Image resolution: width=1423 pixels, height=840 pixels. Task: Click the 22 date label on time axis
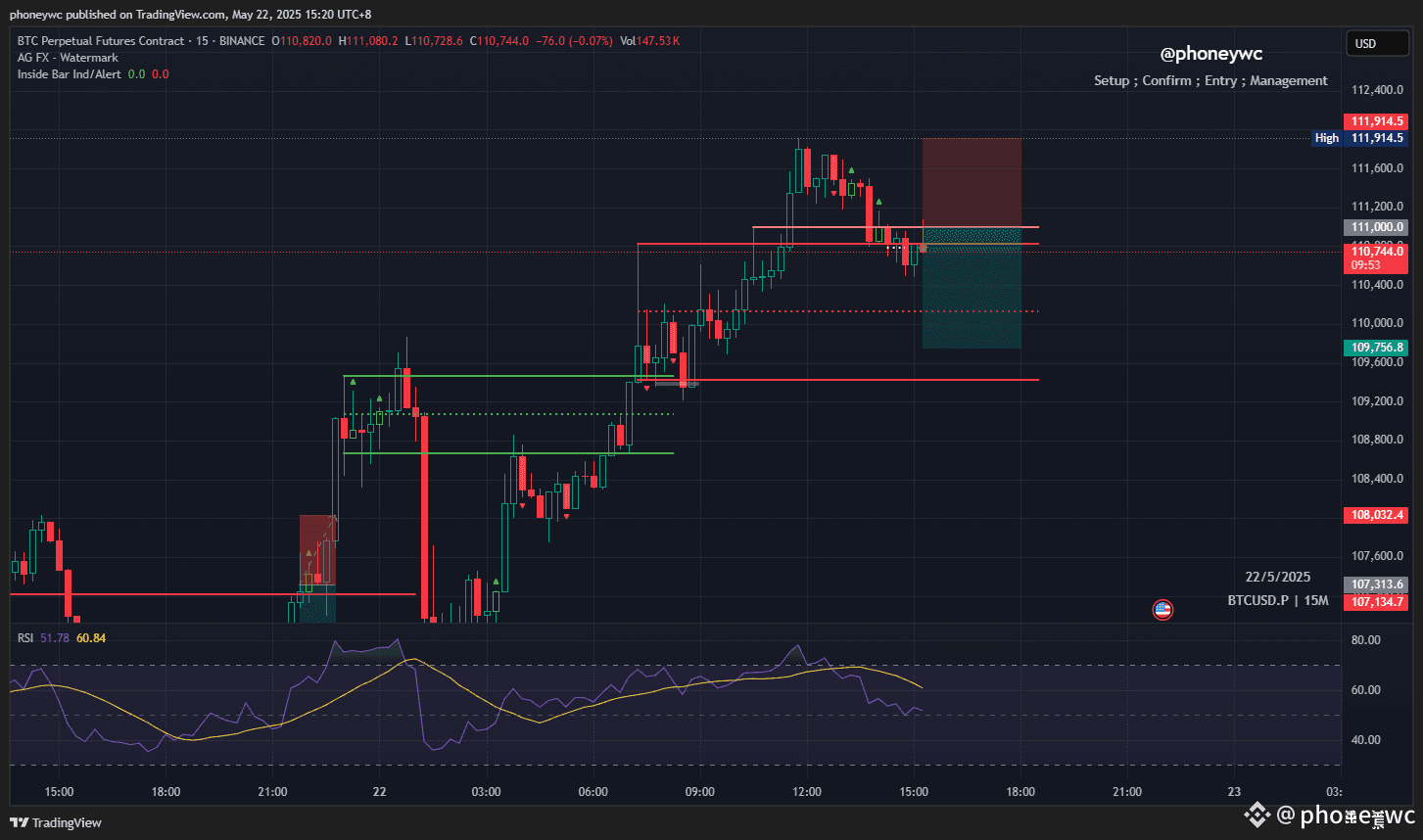[x=380, y=792]
